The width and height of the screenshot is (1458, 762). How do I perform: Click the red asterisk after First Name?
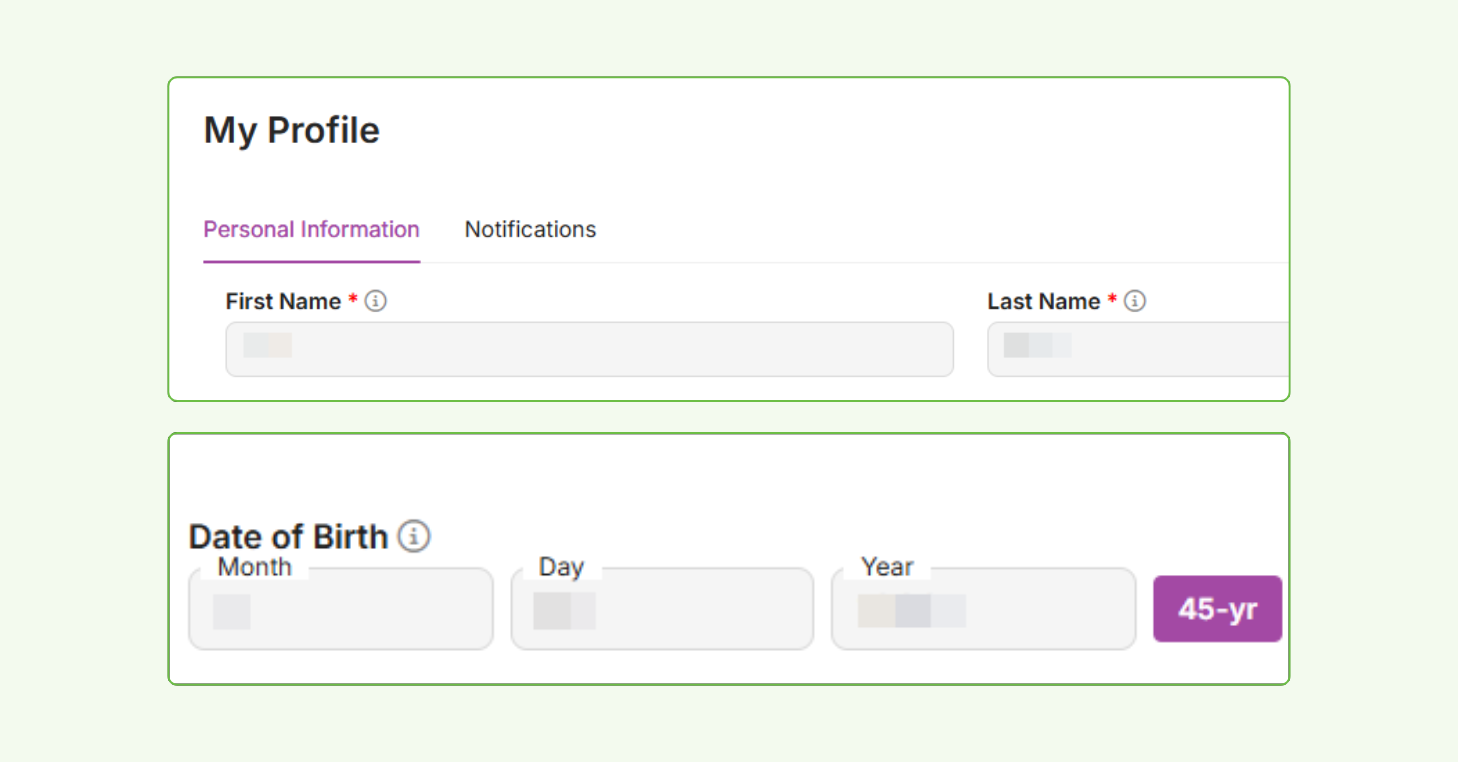(352, 298)
